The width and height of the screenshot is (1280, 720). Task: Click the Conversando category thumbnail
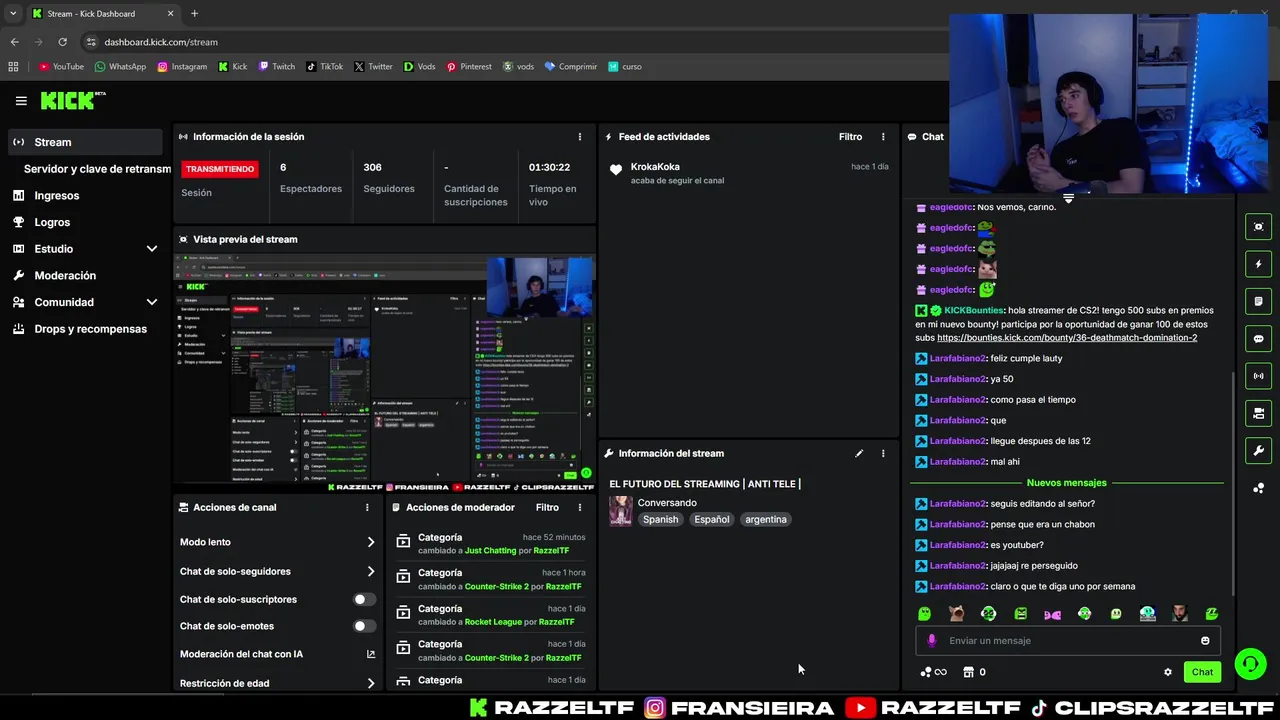[x=621, y=511]
